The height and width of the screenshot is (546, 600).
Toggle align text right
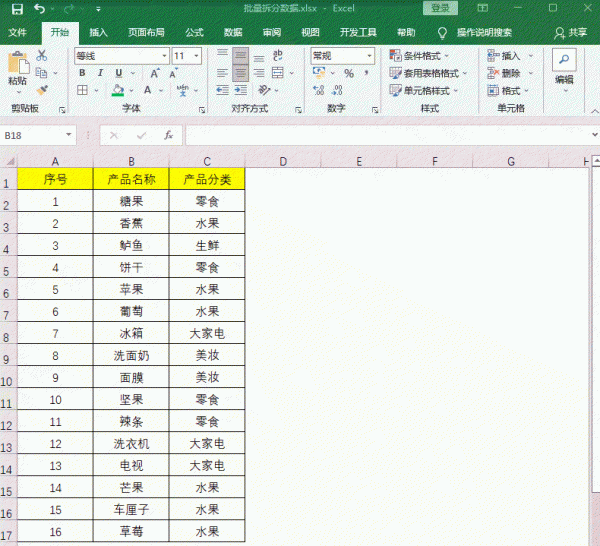pyautogui.click(x=259, y=73)
